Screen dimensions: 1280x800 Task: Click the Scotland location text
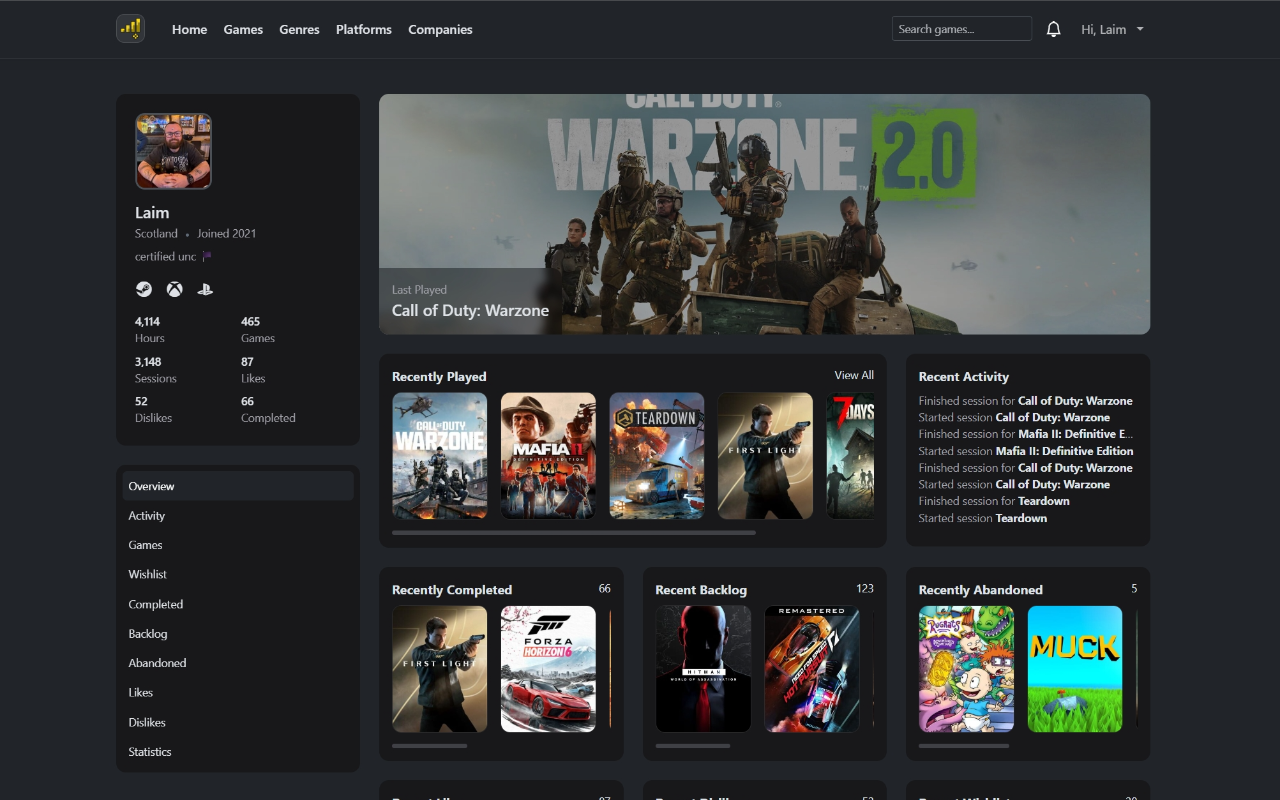click(157, 233)
